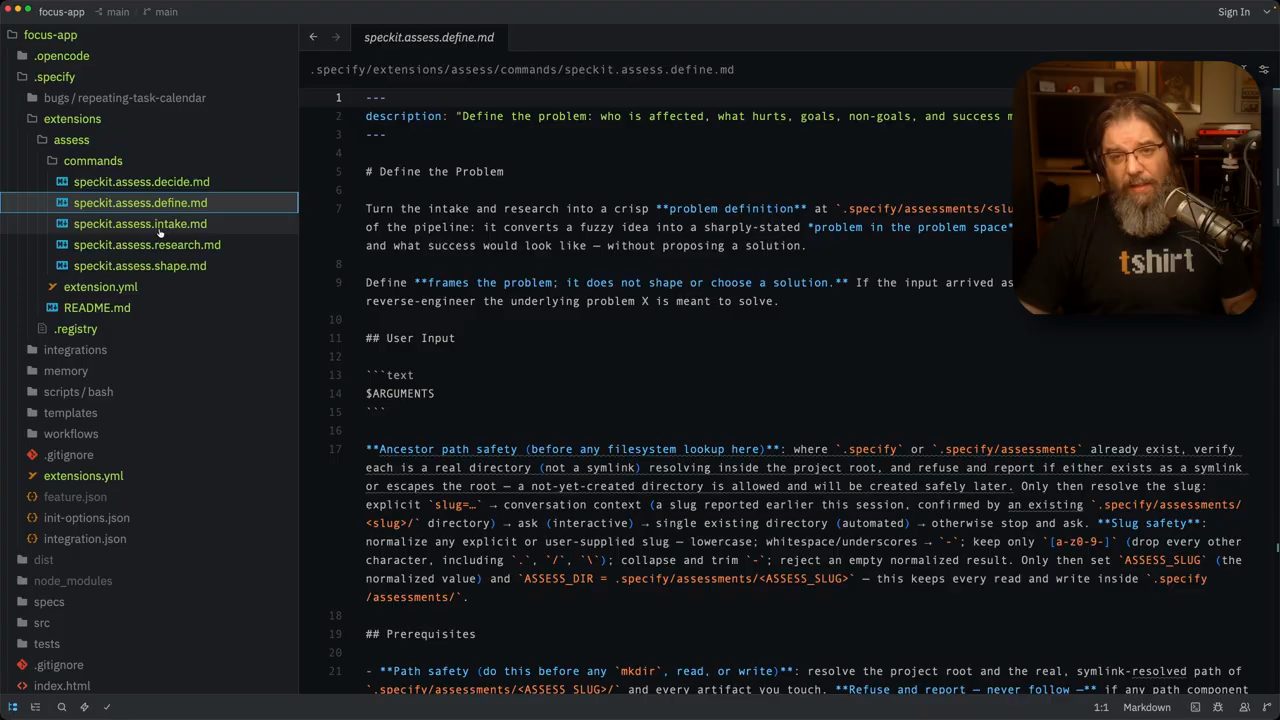Expand the memory folder
Image resolution: width=1280 pixels, height=720 pixels.
click(x=57, y=371)
